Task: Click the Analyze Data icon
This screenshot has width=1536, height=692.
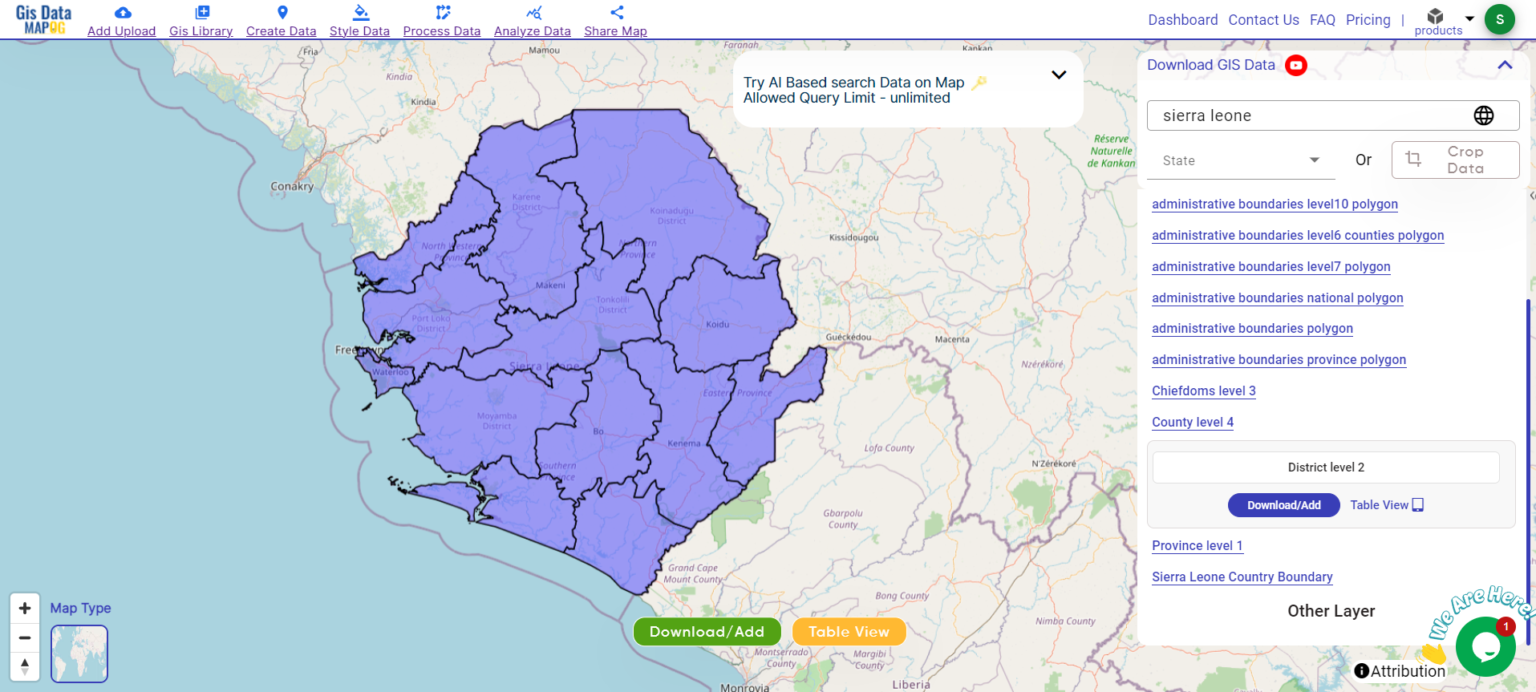Action: (x=533, y=12)
